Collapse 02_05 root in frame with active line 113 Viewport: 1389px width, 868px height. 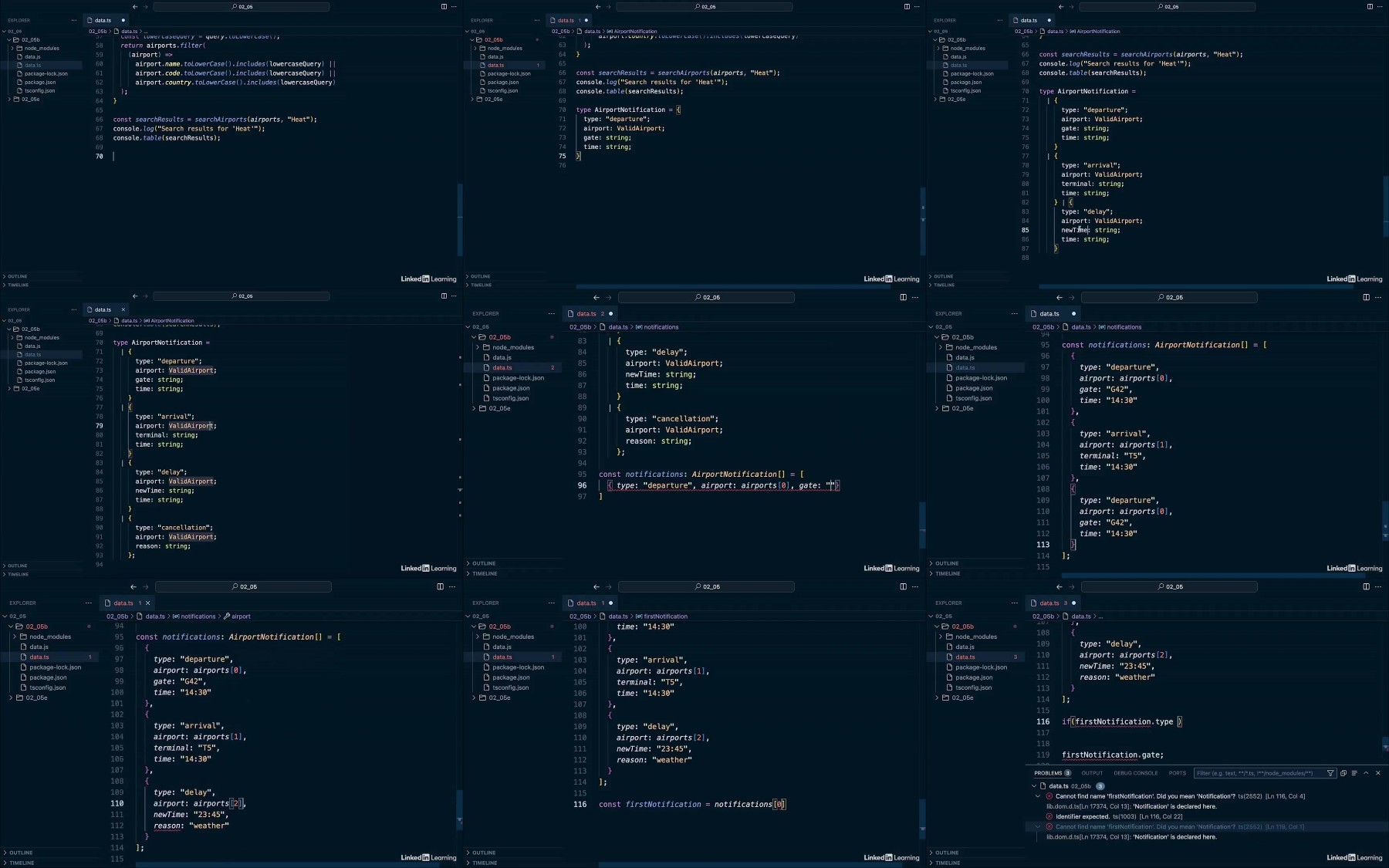coord(931,326)
